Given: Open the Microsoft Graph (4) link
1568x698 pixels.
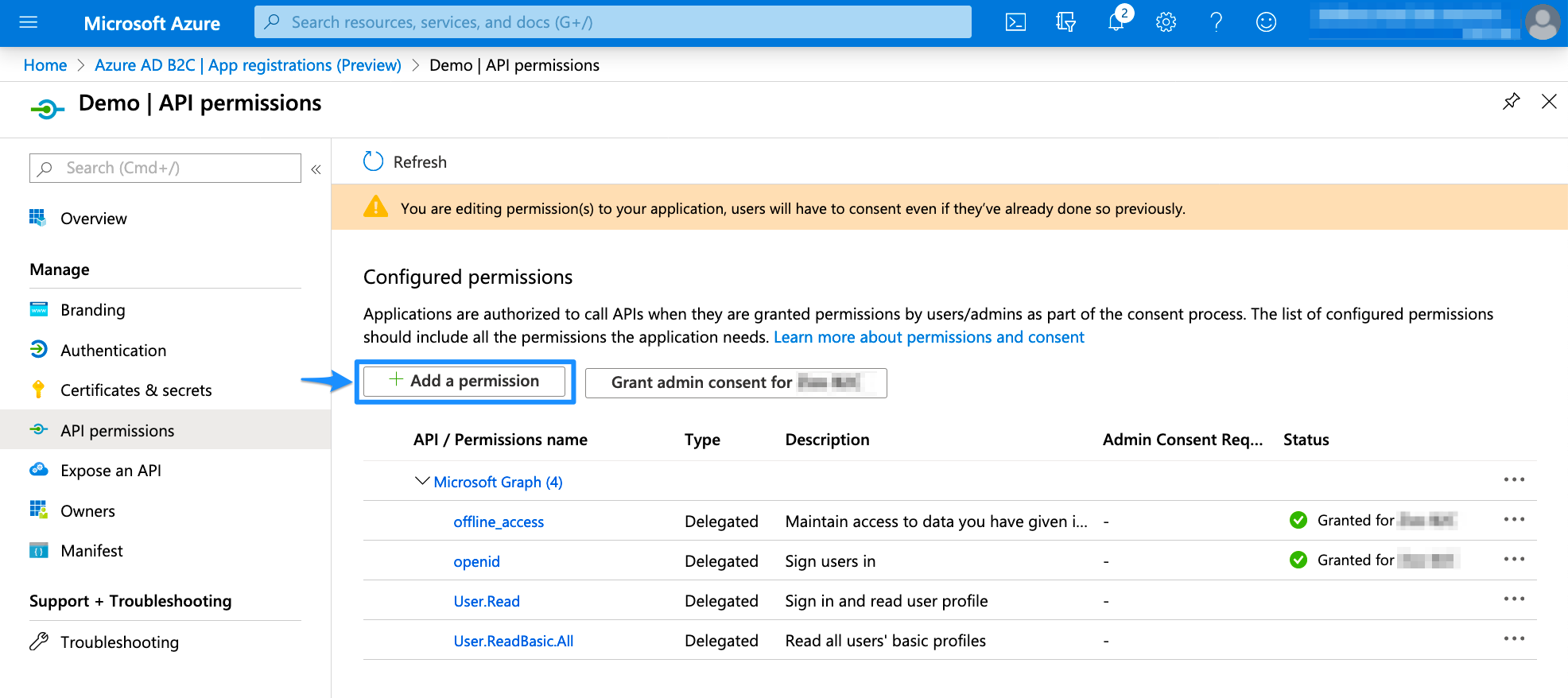Looking at the screenshot, I should point(498,482).
